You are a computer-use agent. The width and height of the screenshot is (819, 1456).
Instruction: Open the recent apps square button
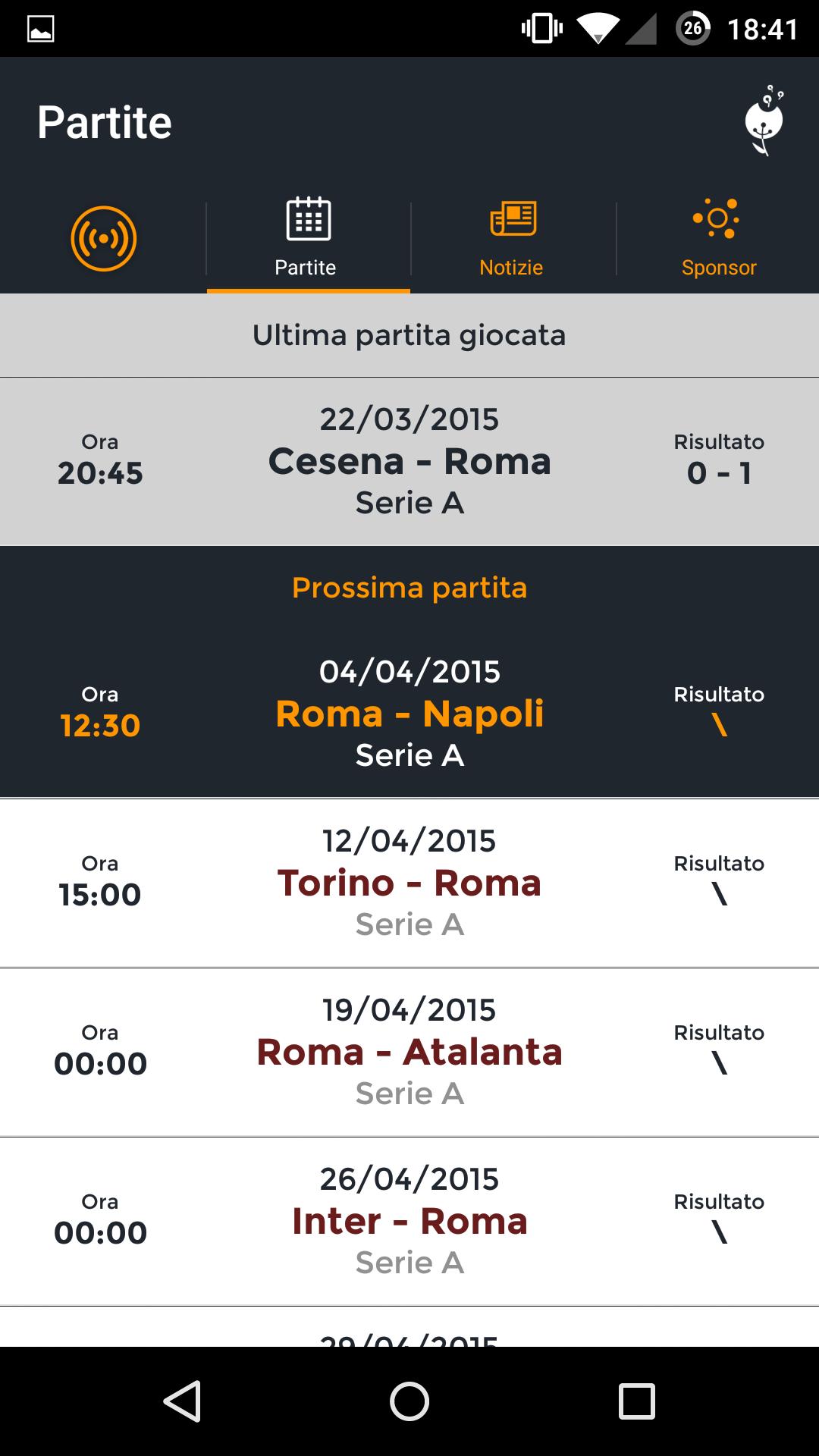pos(636,1401)
